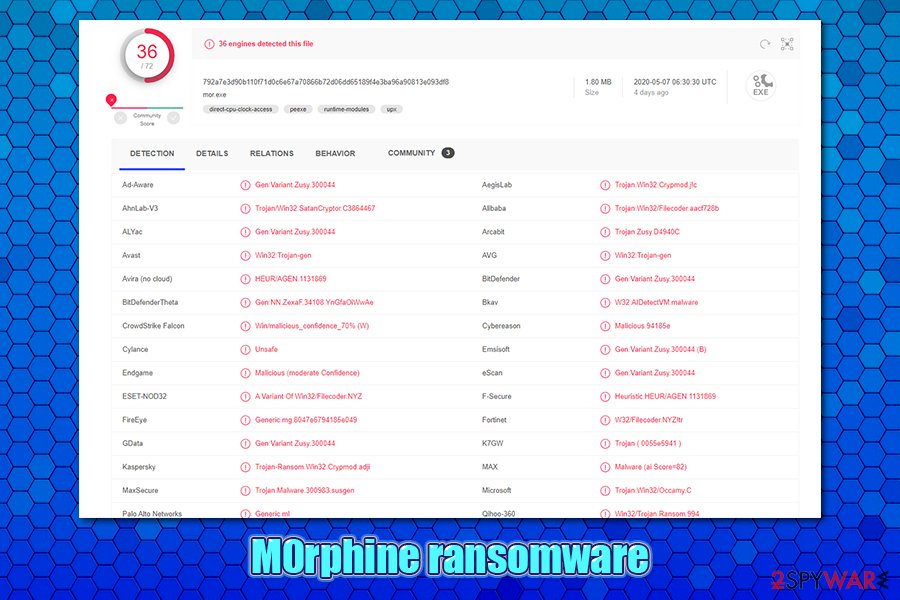Image resolution: width=900 pixels, height=600 pixels.
Task: Switch to the Details tab
Action: click(212, 154)
